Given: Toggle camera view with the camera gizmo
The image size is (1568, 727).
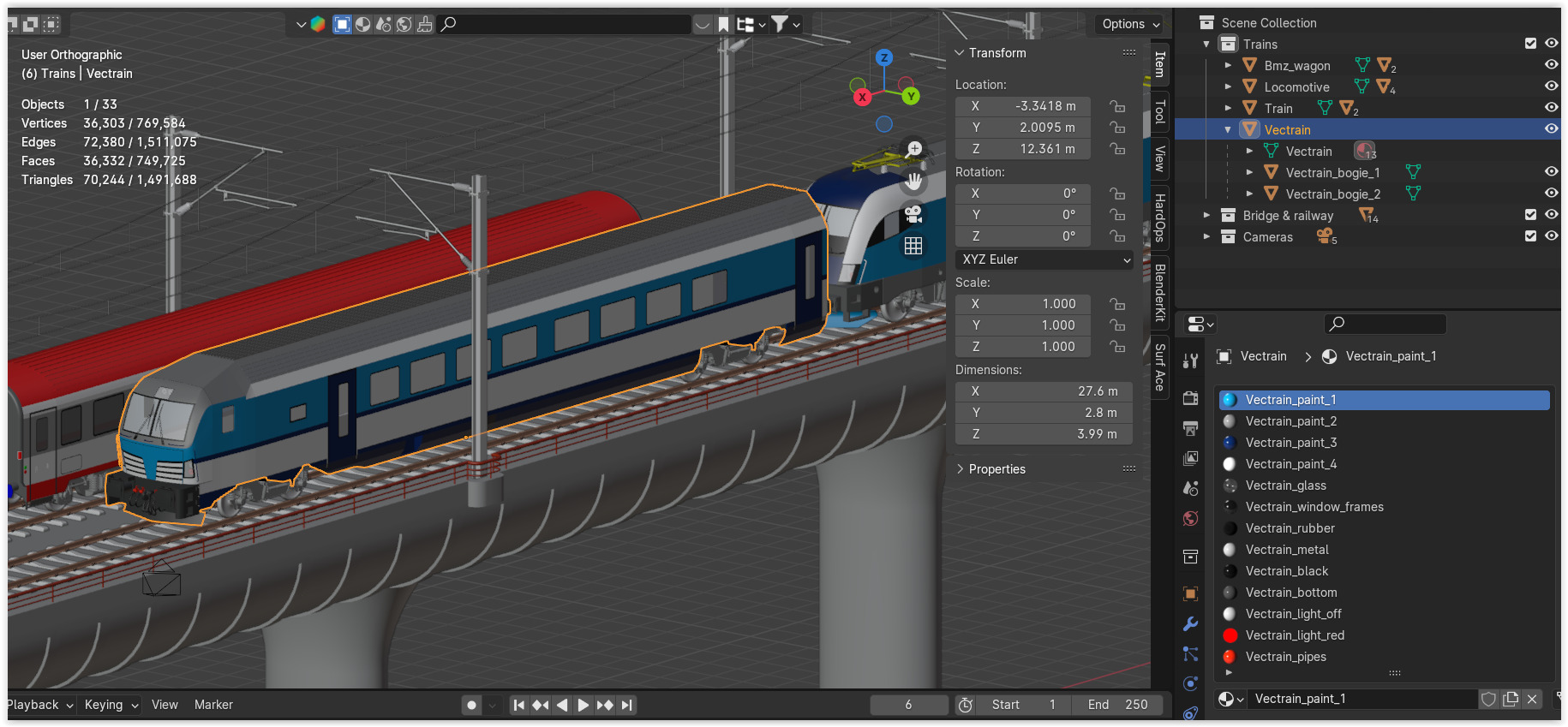Looking at the screenshot, I should 913,214.
